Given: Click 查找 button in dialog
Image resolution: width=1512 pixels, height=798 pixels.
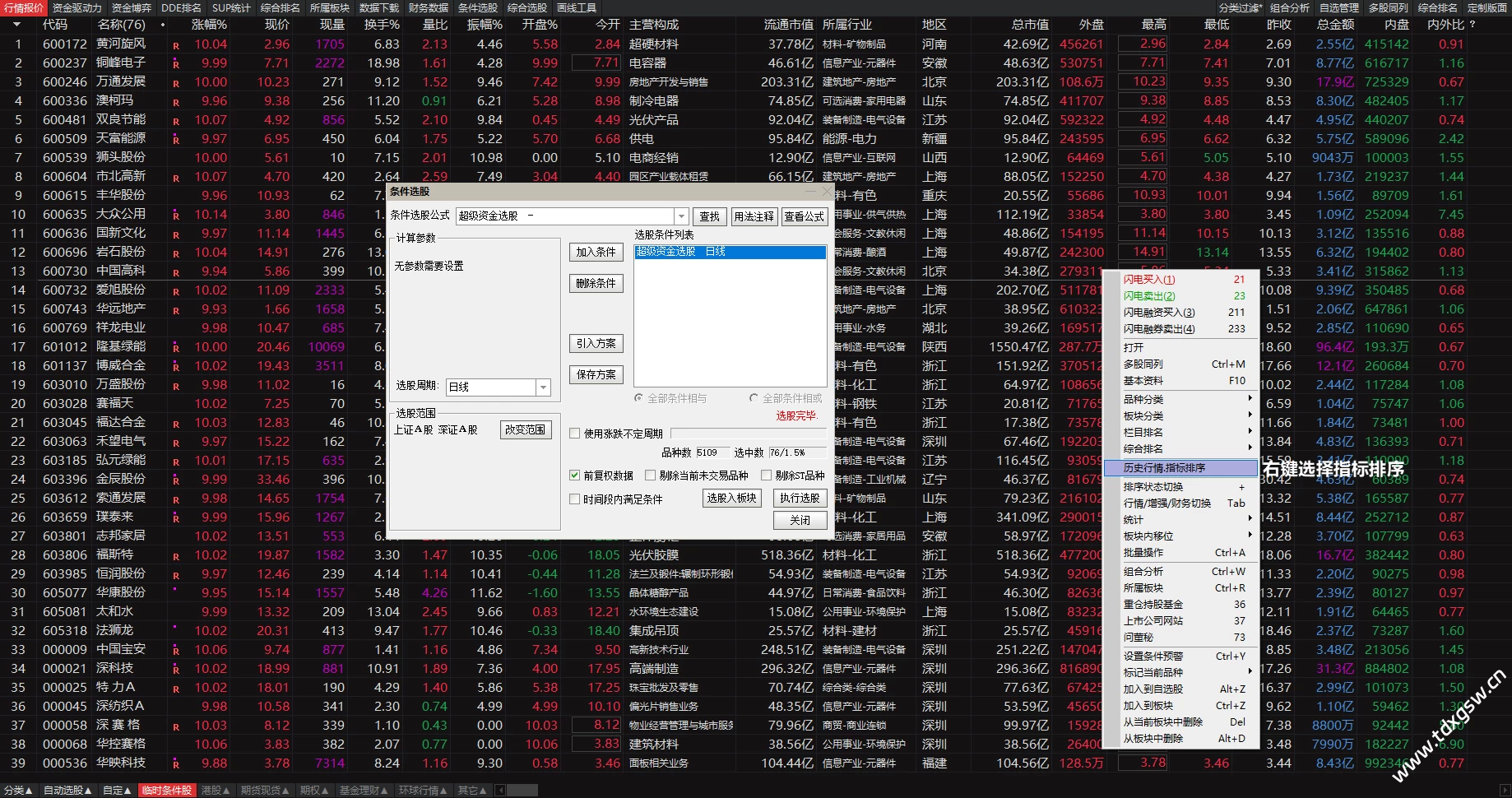Looking at the screenshot, I should point(710,216).
